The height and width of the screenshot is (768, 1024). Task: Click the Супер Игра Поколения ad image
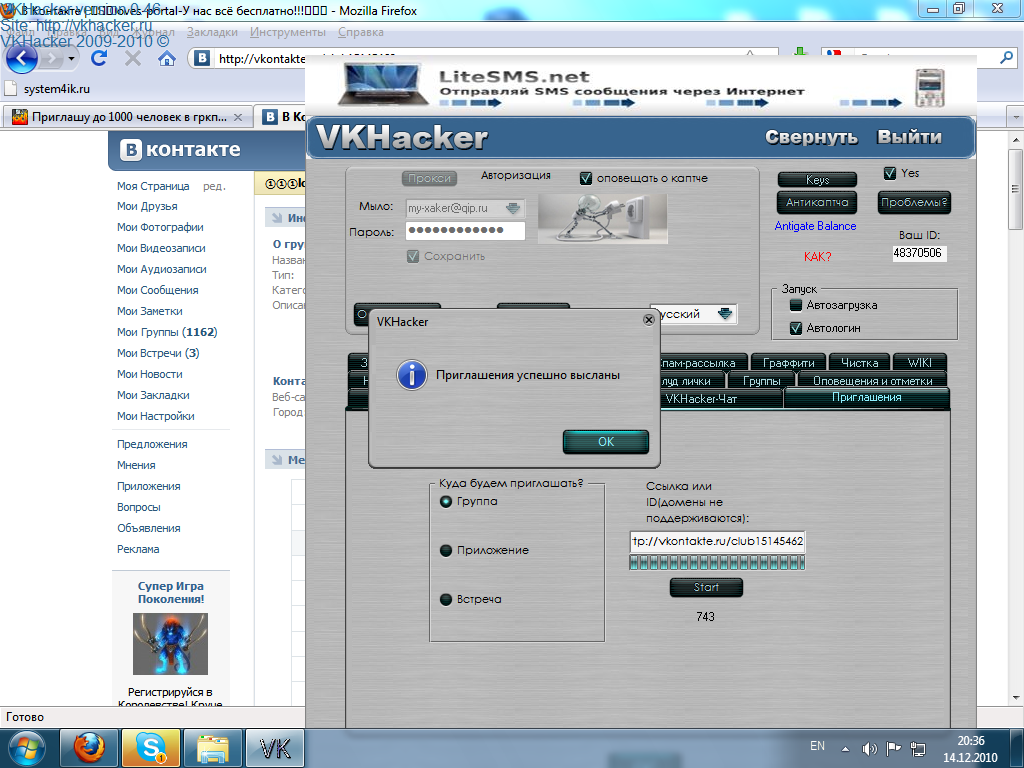(170, 644)
